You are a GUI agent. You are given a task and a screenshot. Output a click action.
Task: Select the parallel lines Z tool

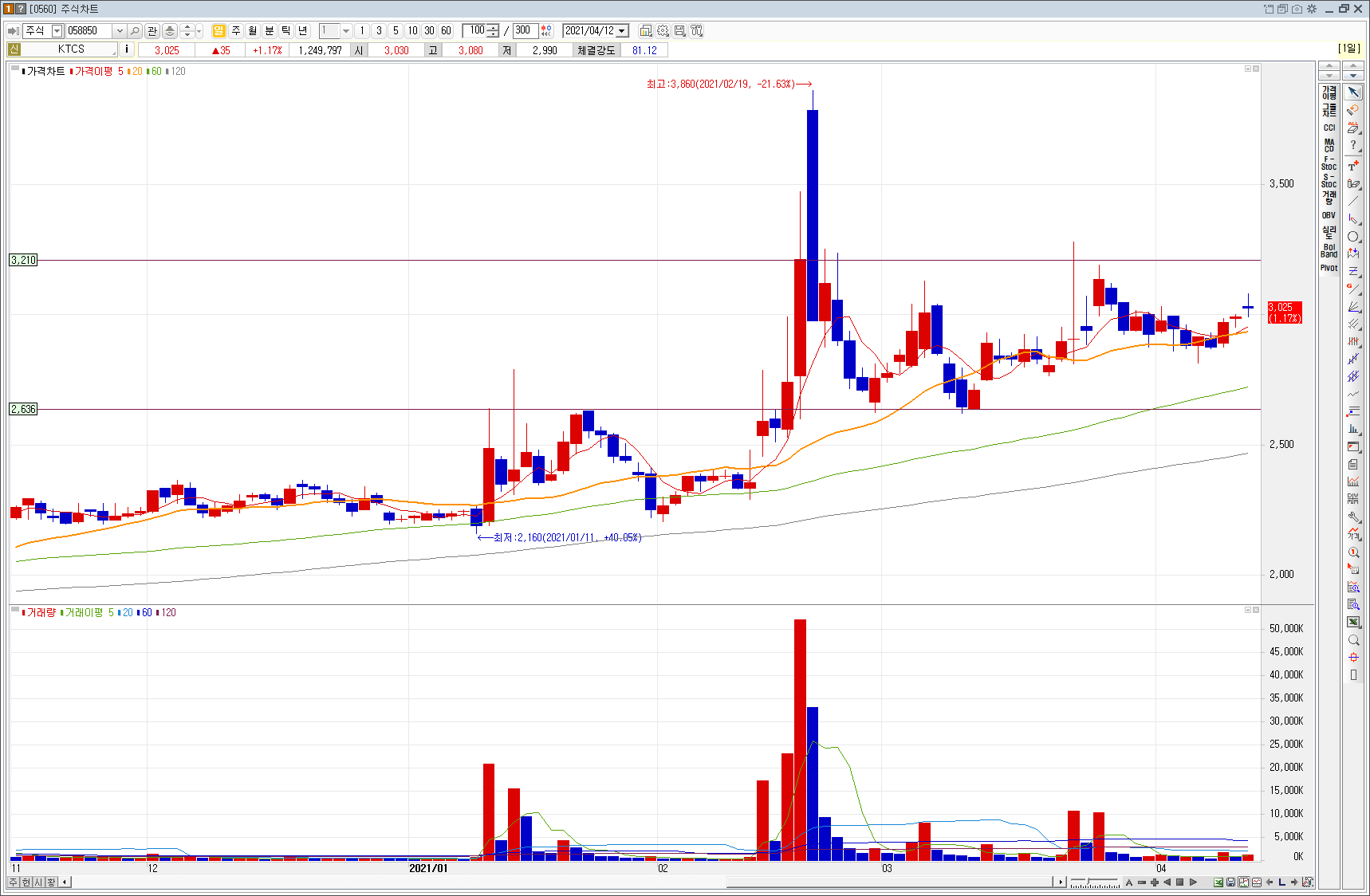click(x=1353, y=272)
